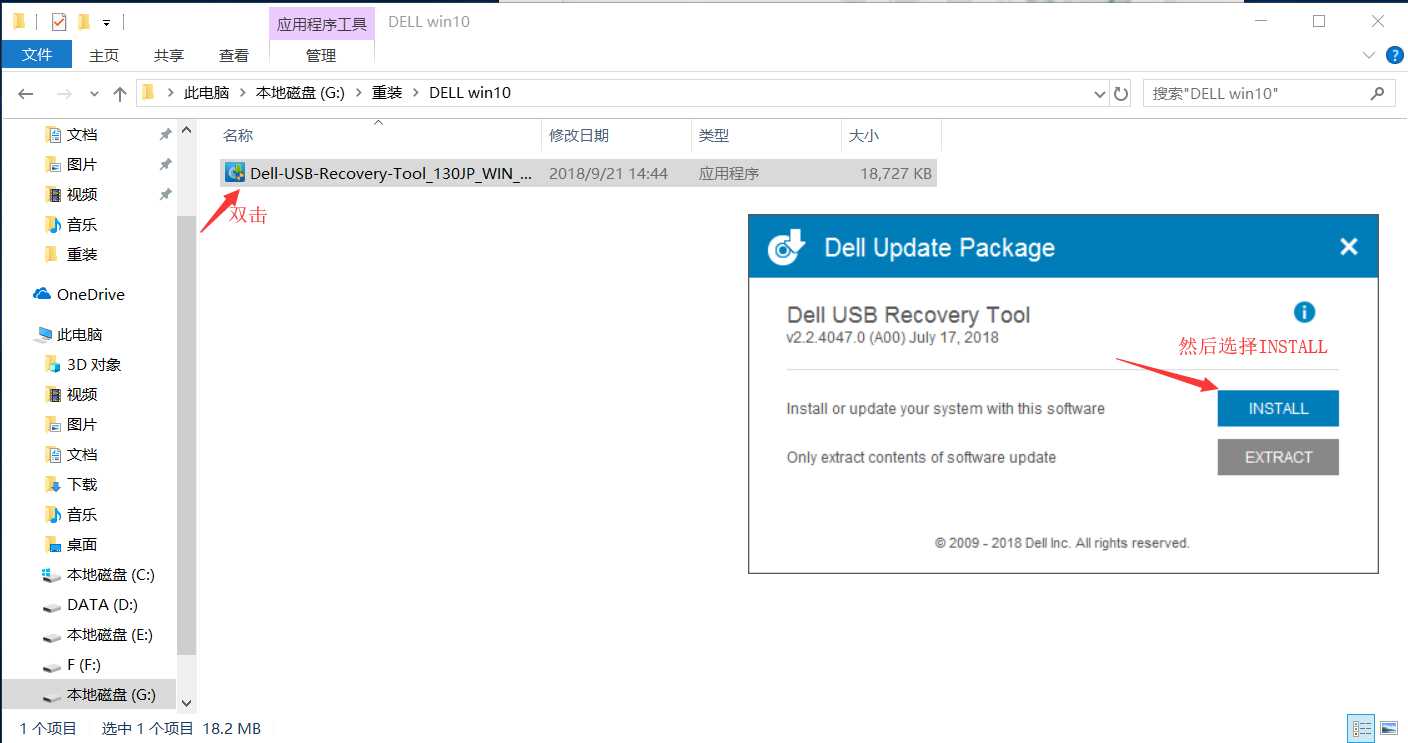Select 本地磁盘 (G:) in navigation pane
This screenshot has width=1408, height=743.
pyautogui.click(x=110, y=694)
